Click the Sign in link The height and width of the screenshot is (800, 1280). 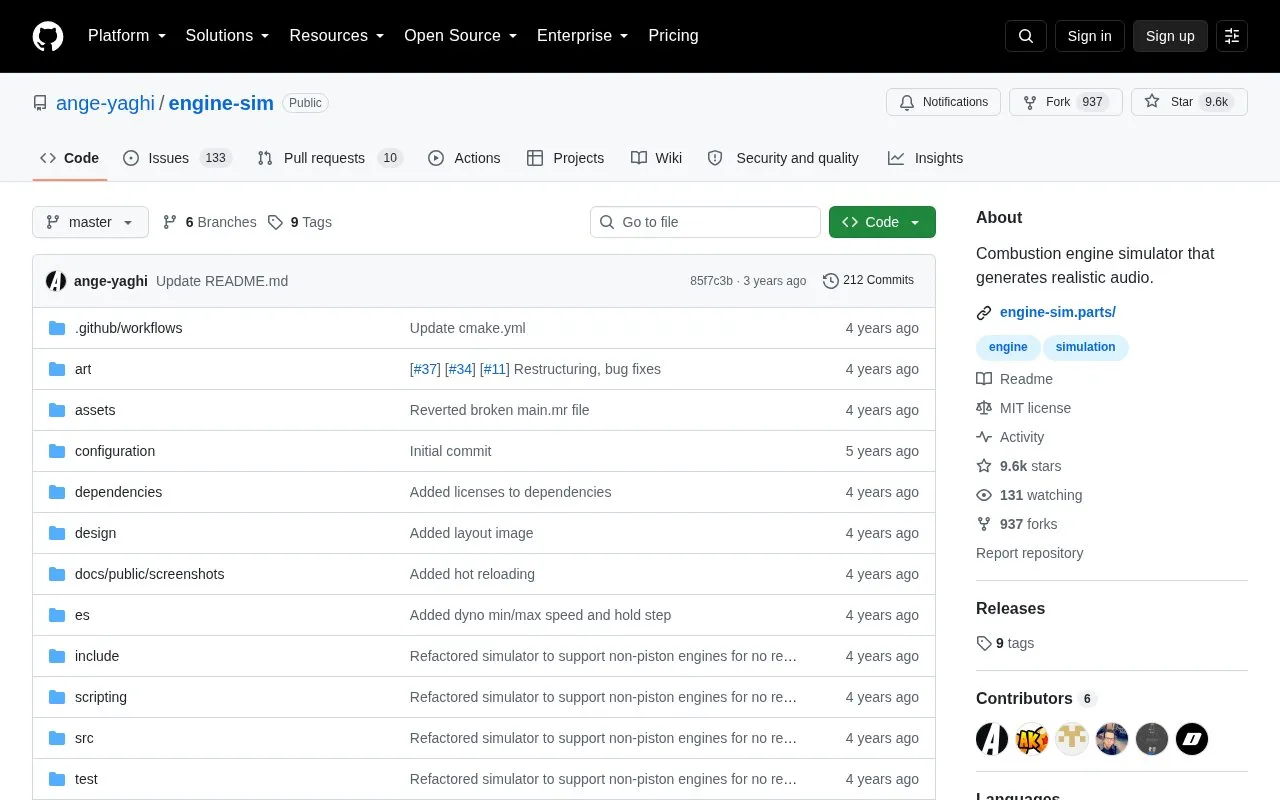pyautogui.click(x=1089, y=36)
